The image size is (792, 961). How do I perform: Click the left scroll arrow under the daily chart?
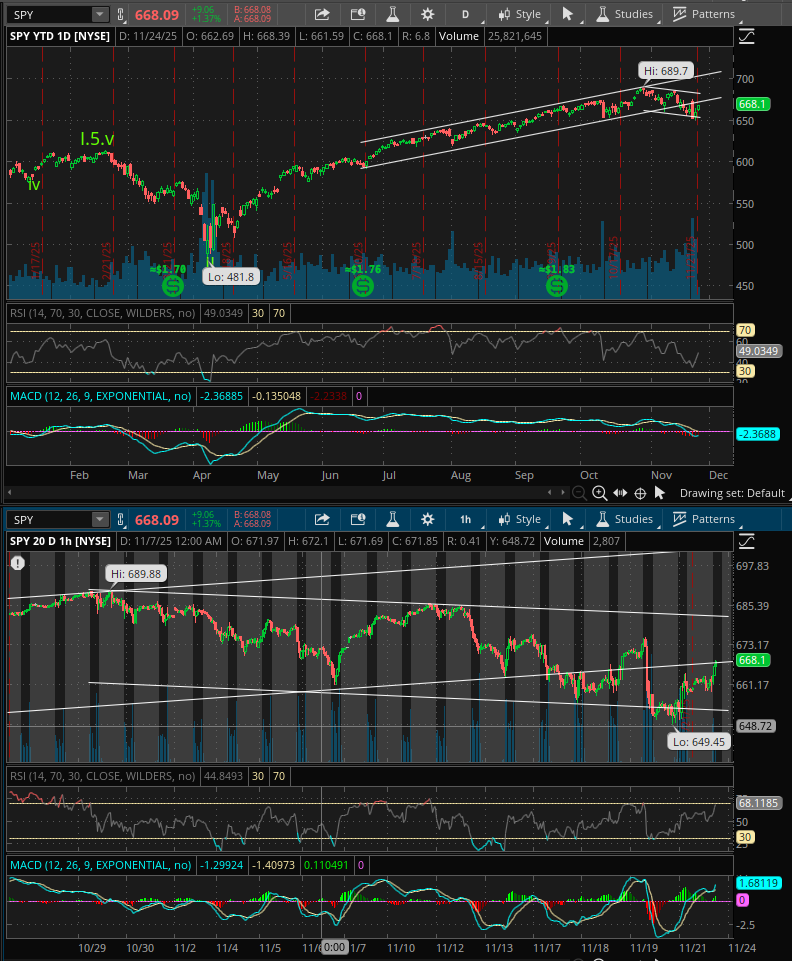[x=548, y=493]
